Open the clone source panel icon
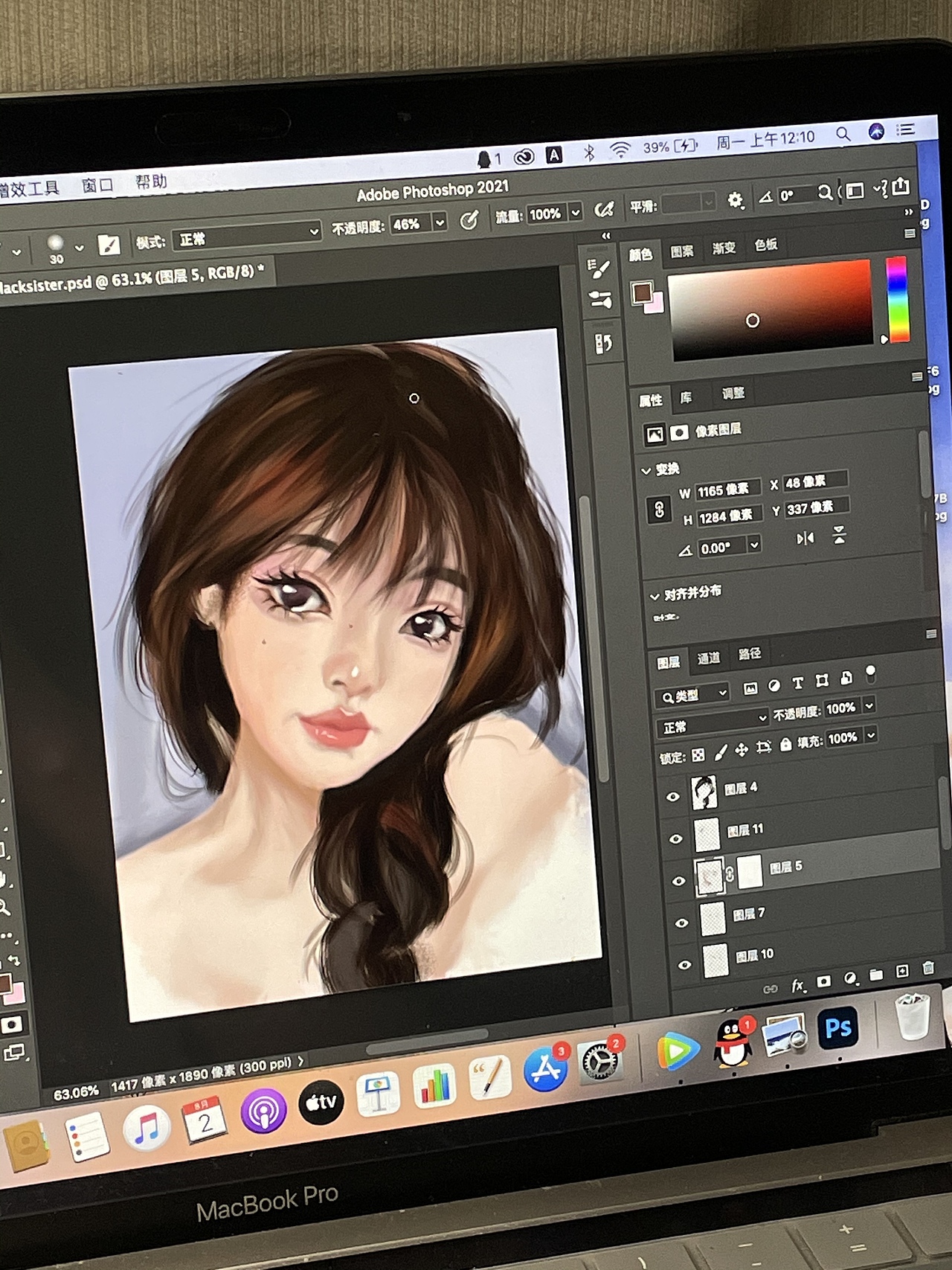952x1270 pixels. coord(602,344)
